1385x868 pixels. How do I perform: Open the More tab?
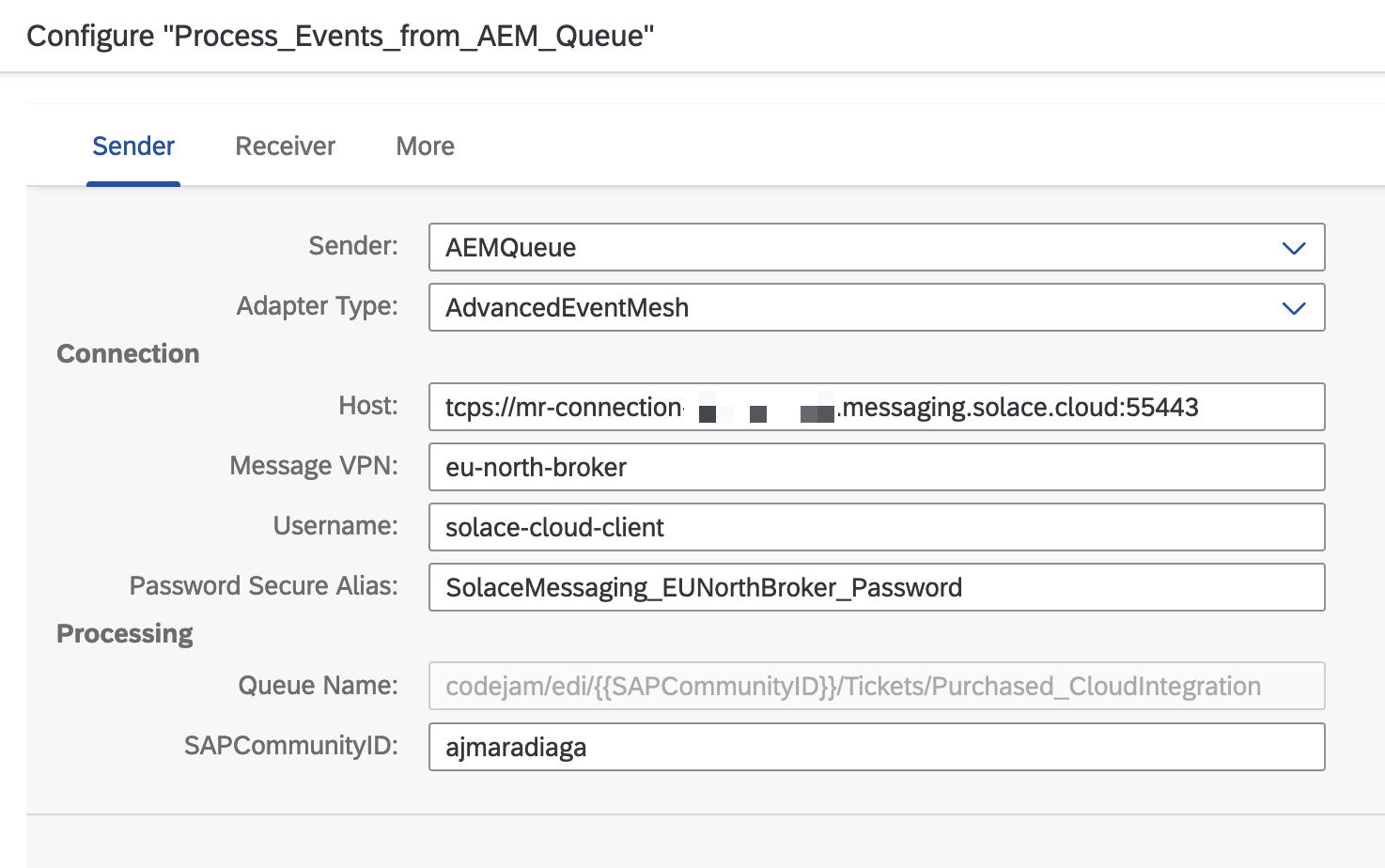tap(425, 146)
